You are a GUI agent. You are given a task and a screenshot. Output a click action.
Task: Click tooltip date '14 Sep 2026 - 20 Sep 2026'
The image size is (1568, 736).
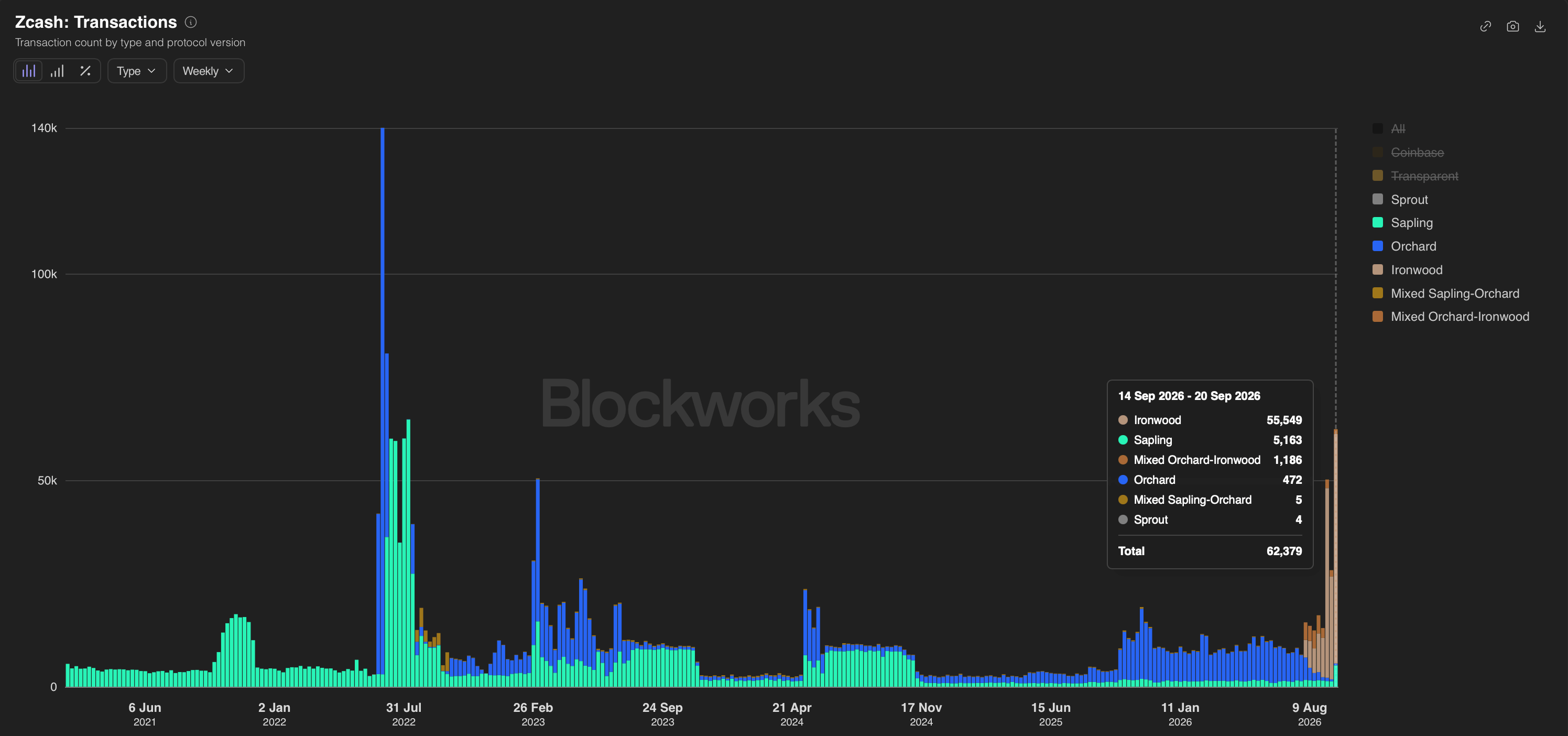point(1189,396)
